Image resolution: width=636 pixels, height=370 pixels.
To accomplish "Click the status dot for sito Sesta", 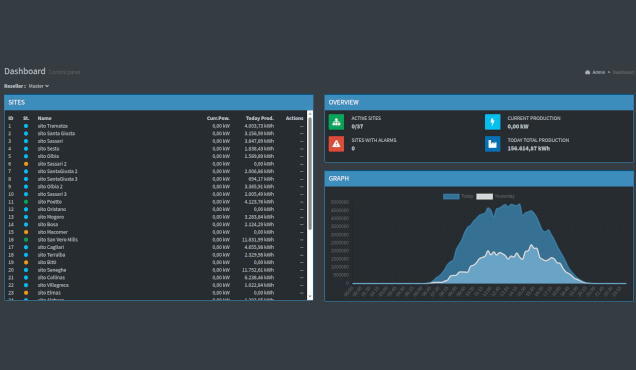I will tap(26, 149).
